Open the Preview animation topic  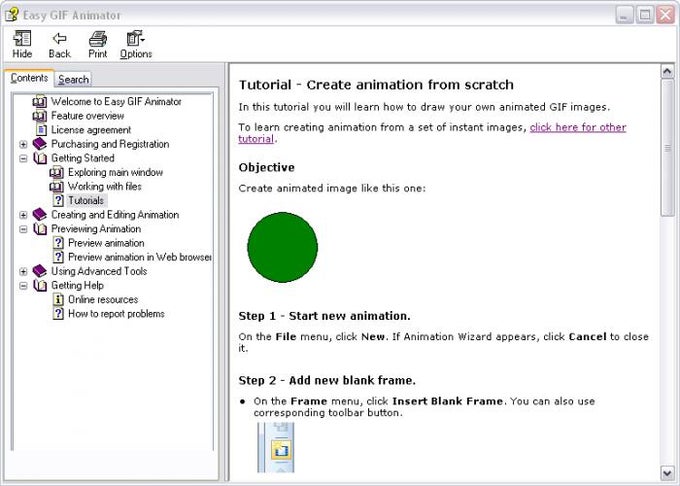click(106, 243)
